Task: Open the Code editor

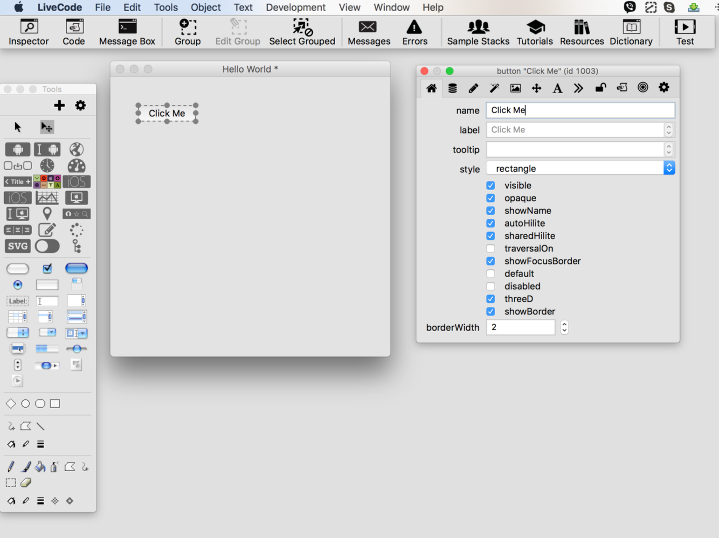Action: [73, 32]
